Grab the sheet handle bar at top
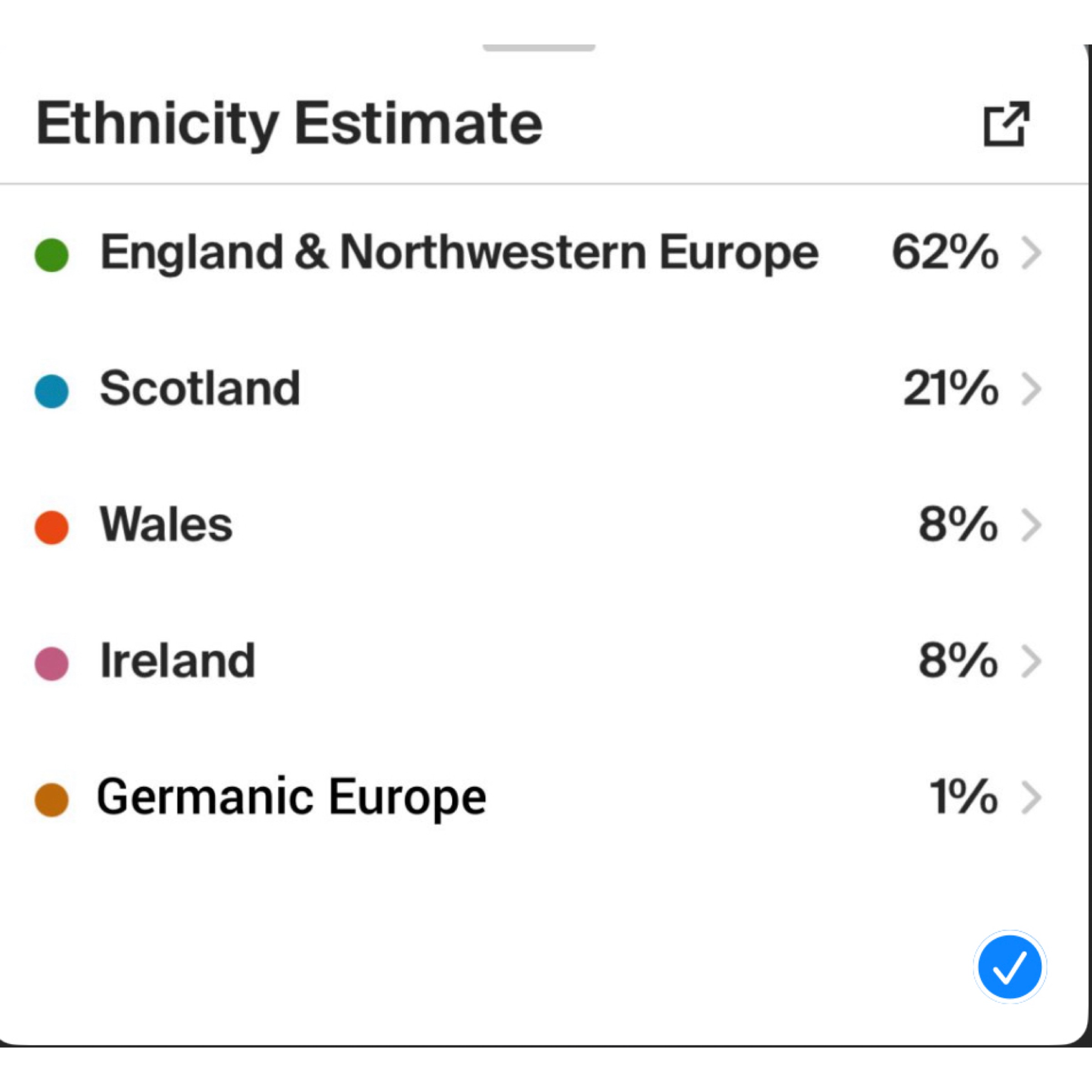 (539, 47)
